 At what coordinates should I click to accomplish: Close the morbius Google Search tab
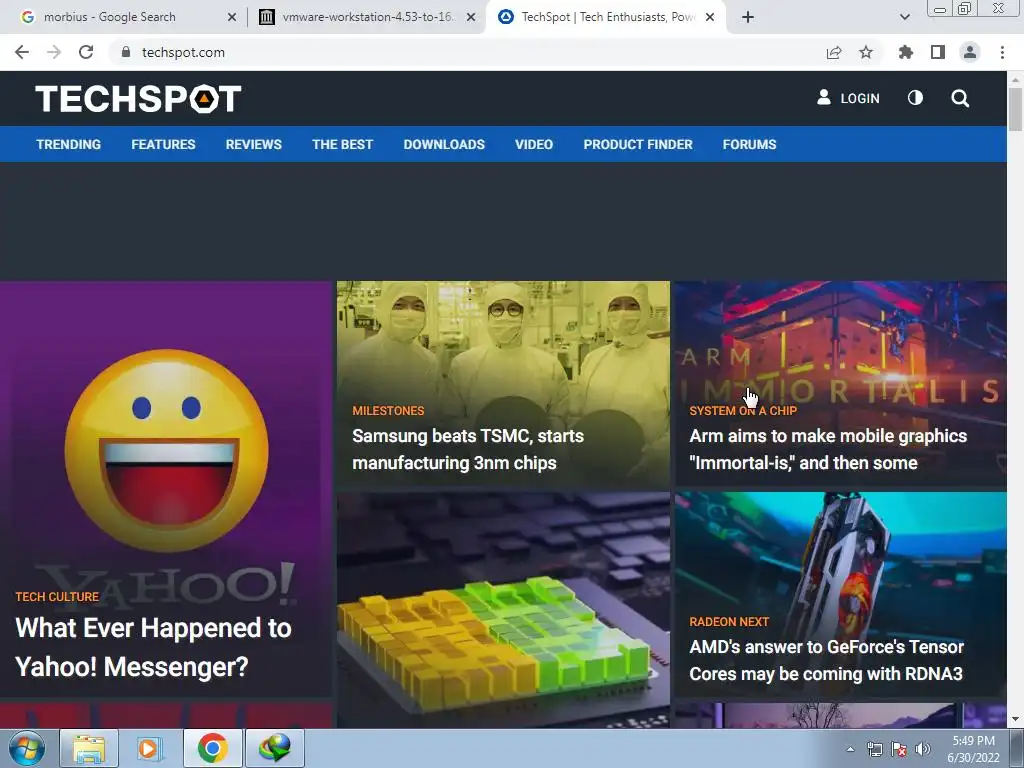(232, 17)
